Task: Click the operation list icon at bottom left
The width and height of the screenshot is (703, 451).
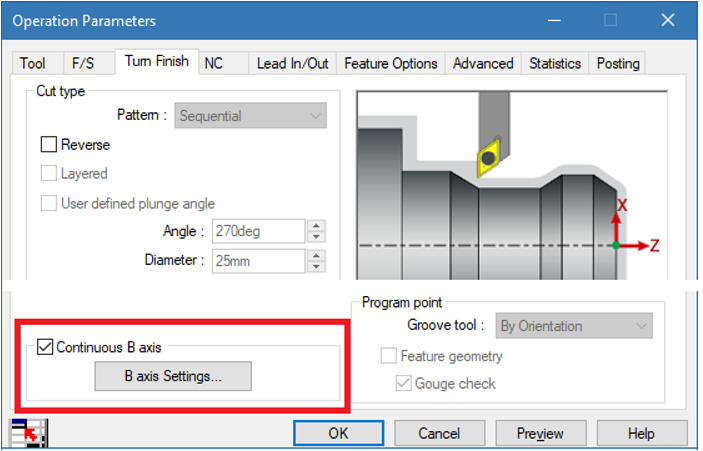Action: point(28,433)
